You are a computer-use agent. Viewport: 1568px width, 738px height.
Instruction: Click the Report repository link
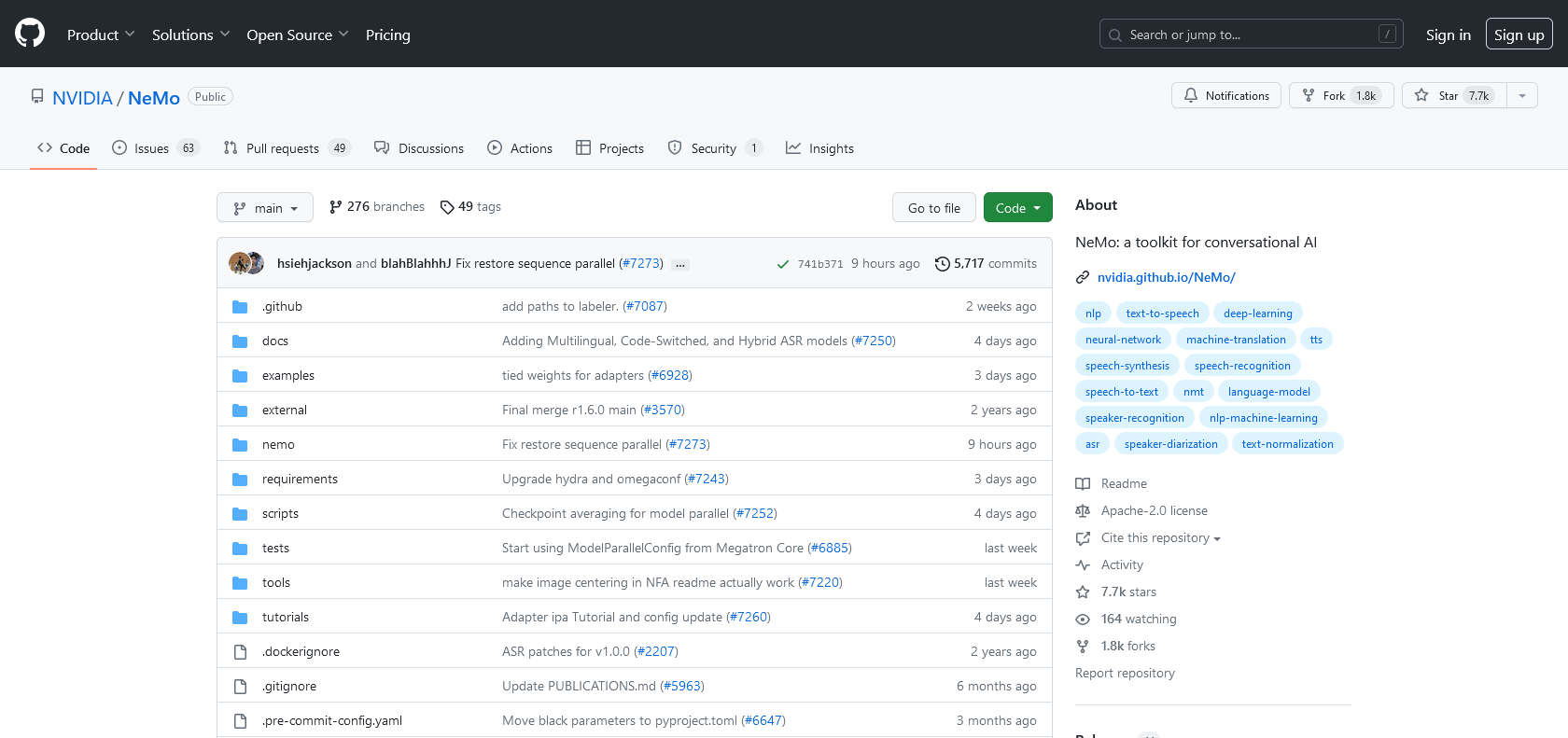point(1125,673)
